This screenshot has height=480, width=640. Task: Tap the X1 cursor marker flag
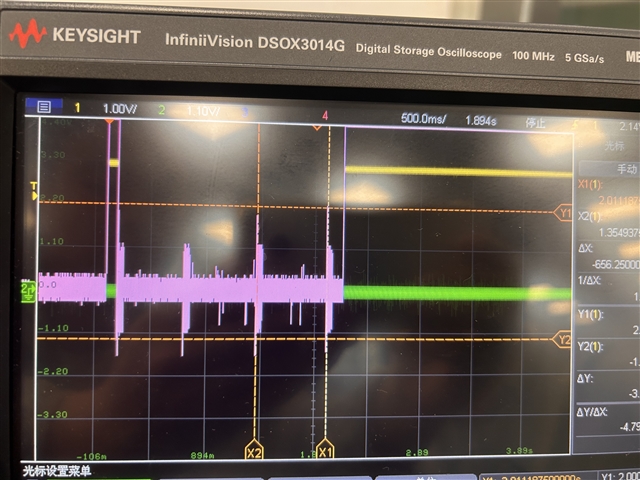[325, 449]
